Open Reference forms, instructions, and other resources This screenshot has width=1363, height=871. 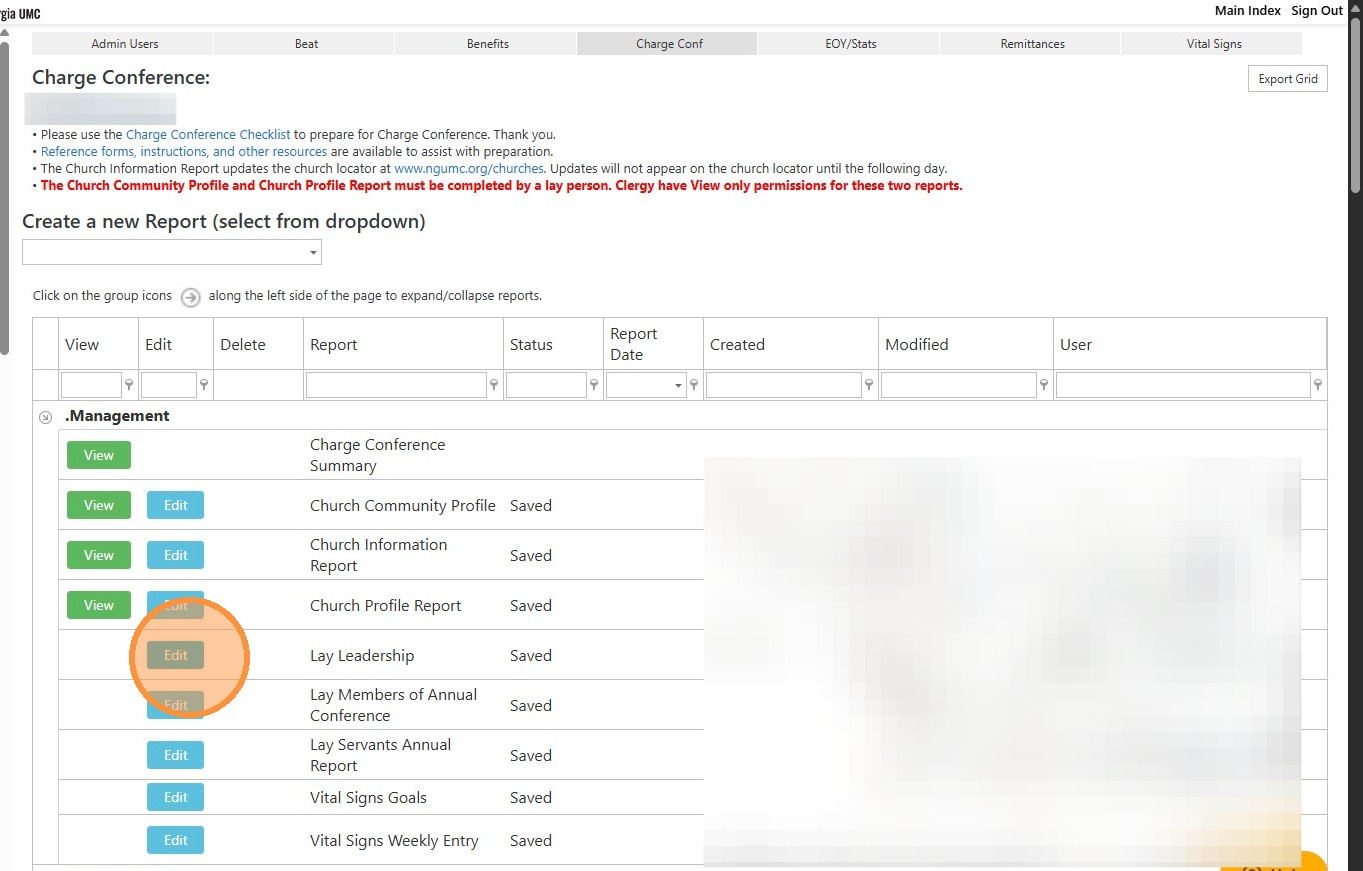184,152
